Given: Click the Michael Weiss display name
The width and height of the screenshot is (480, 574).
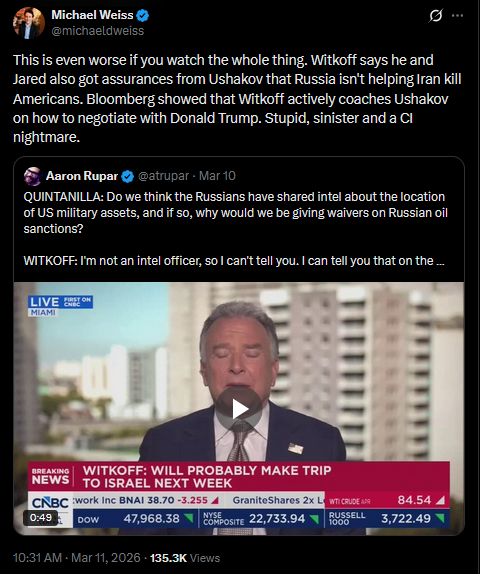Looking at the screenshot, I should (x=92, y=15).
